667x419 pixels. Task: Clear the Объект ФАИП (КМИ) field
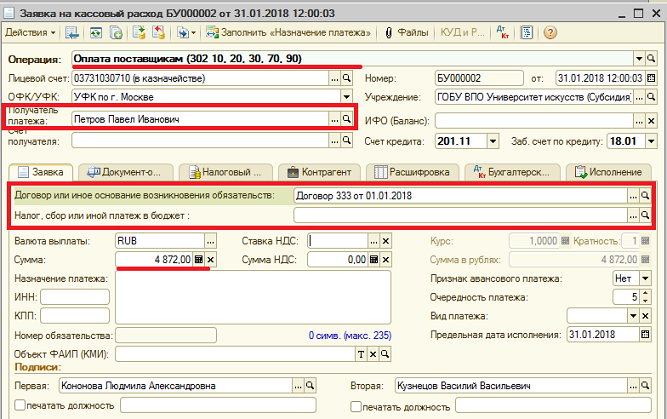(373, 354)
